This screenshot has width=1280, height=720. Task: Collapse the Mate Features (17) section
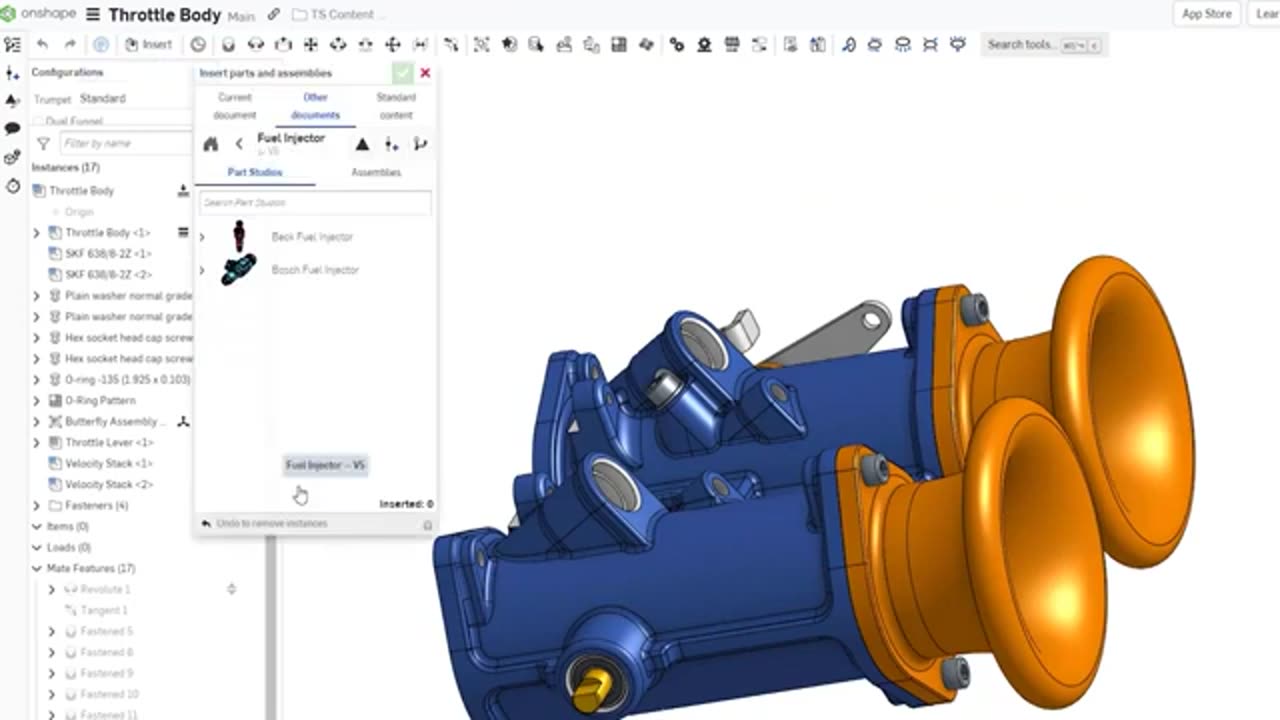coord(37,569)
